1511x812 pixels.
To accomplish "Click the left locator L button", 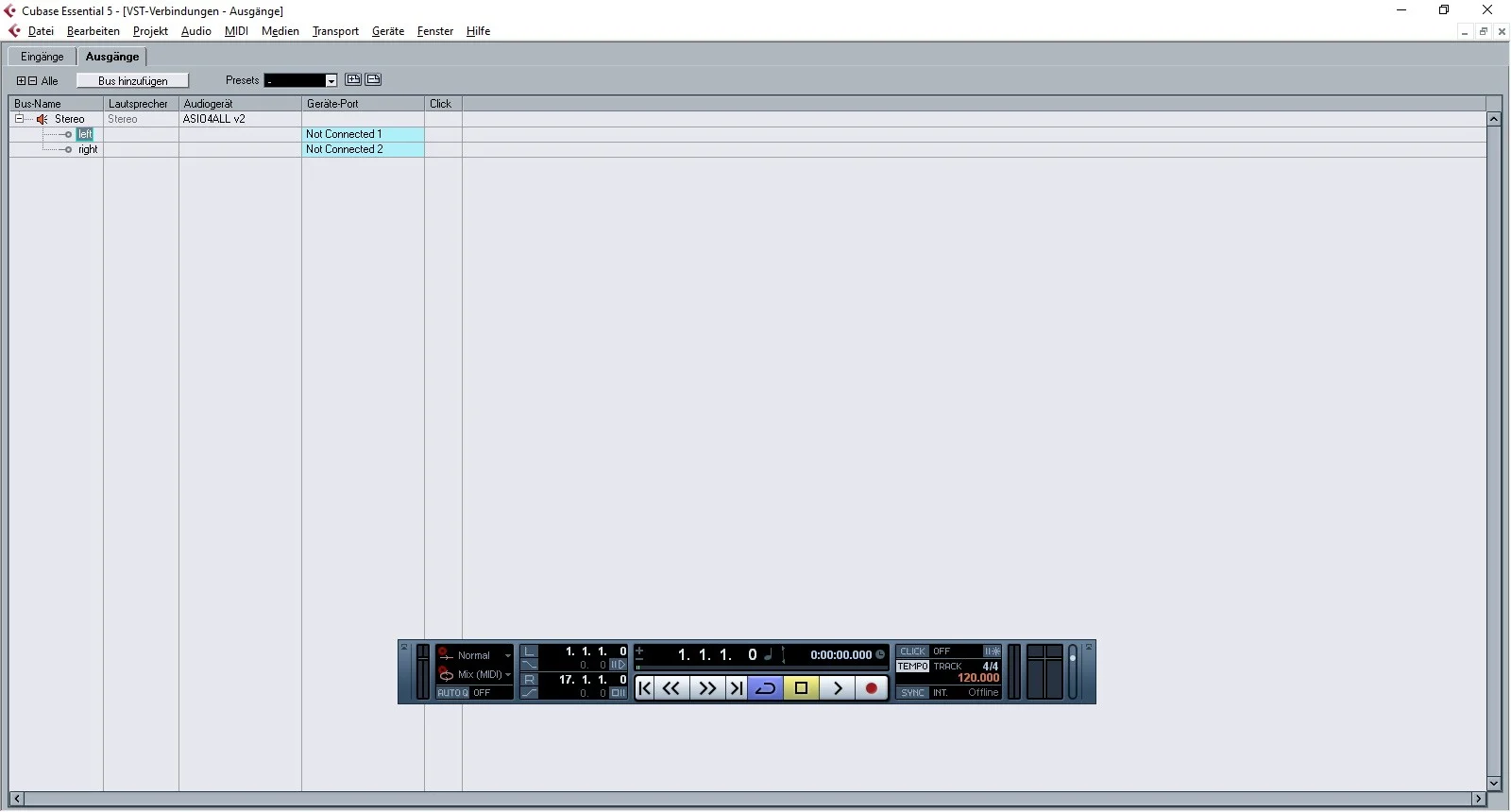I will (x=530, y=651).
